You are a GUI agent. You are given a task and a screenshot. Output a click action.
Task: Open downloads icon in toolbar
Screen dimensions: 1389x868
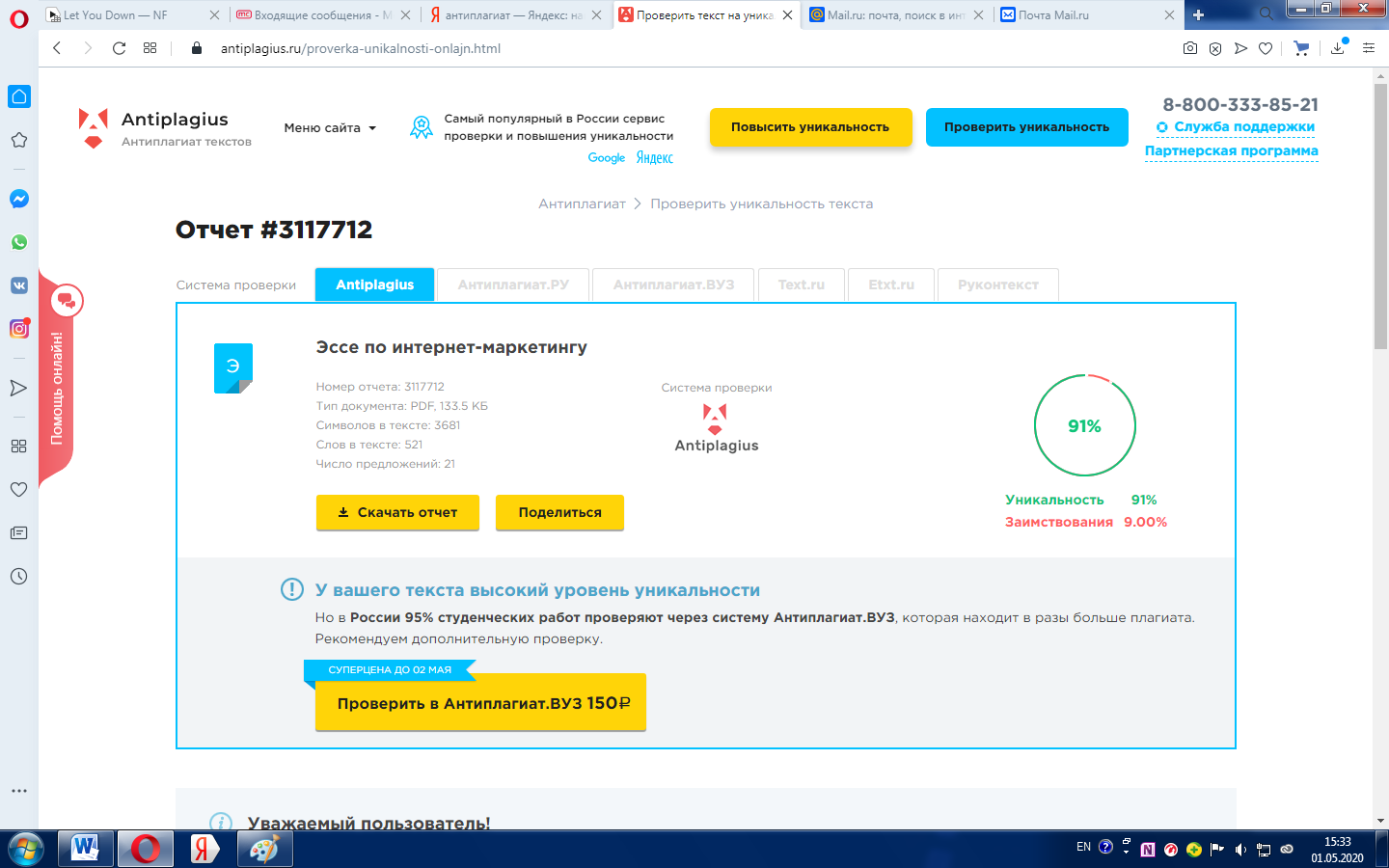pos(1338,48)
